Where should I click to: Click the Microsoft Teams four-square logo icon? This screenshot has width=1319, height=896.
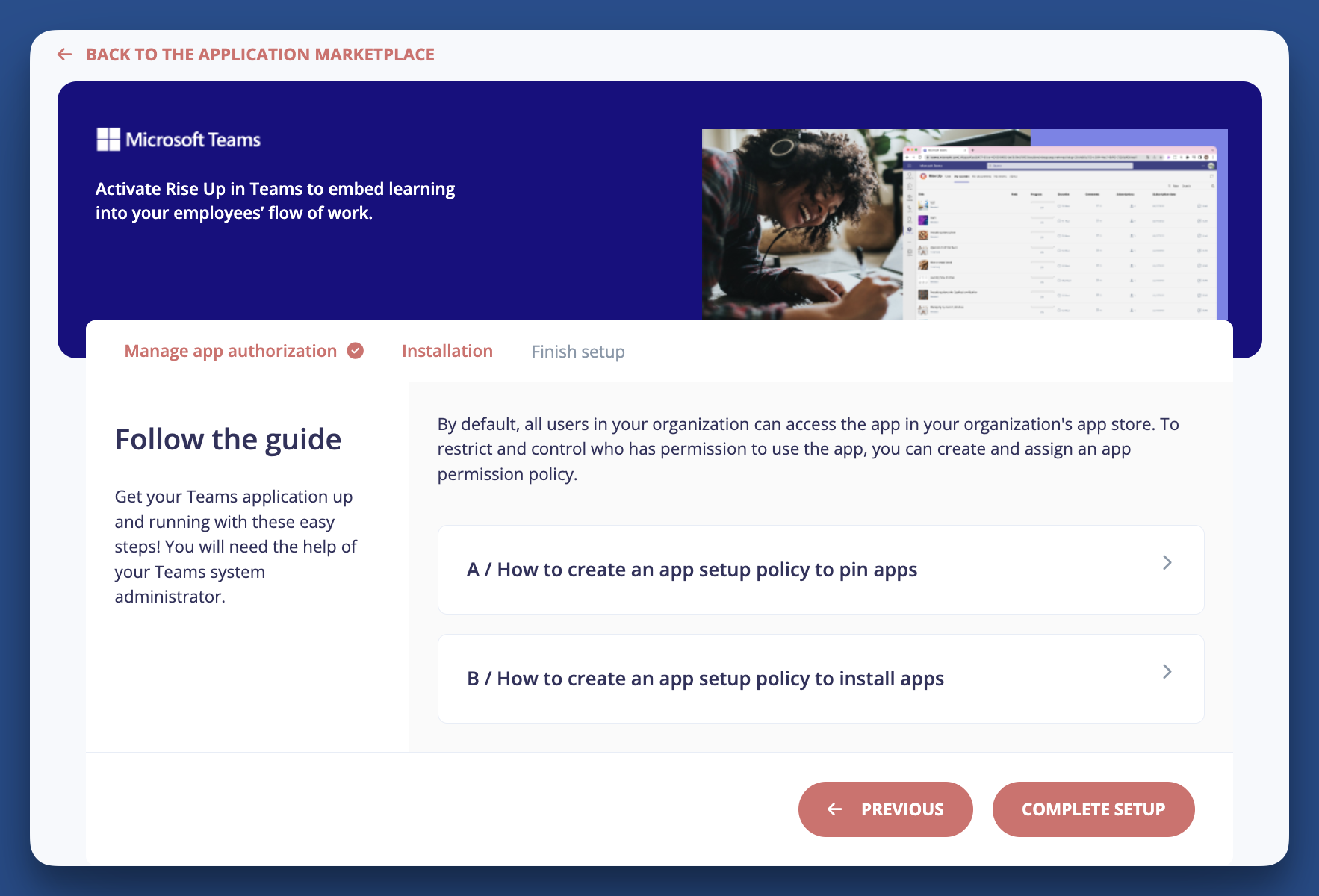[x=108, y=138]
